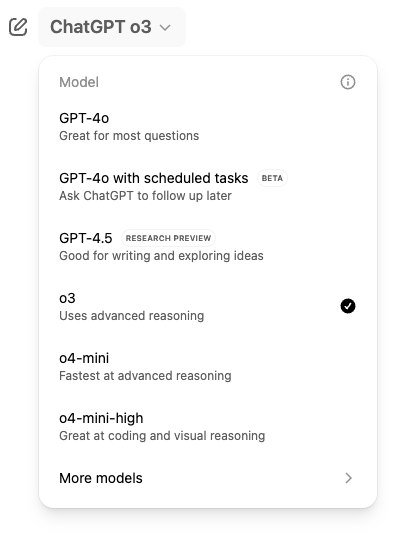Click the Model section header
Viewport: 417px width, 535px height.
click(79, 82)
